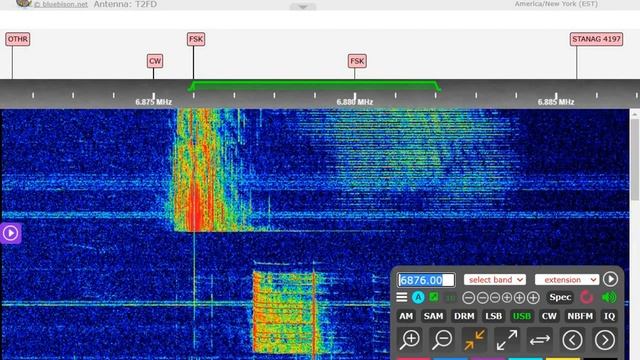Click the orange inward-arrows max zoom icon
Viewport: 640px width, 360px height.
pyautogui.click(x=474, y=340)
